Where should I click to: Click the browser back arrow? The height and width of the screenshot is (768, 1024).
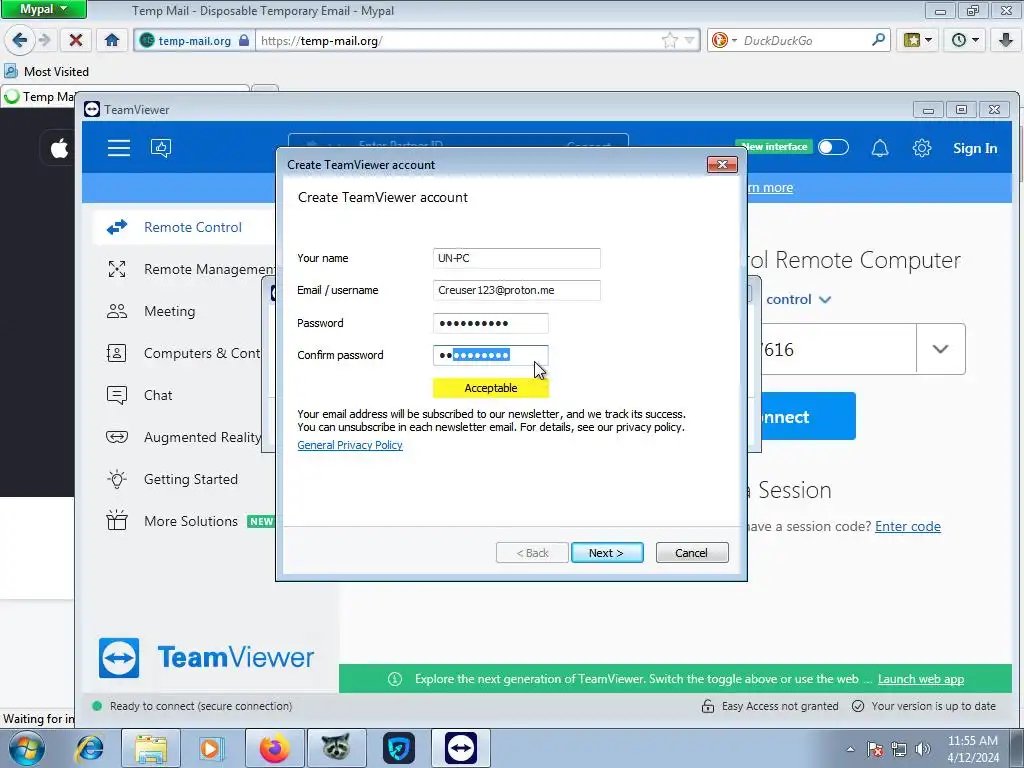20,40
